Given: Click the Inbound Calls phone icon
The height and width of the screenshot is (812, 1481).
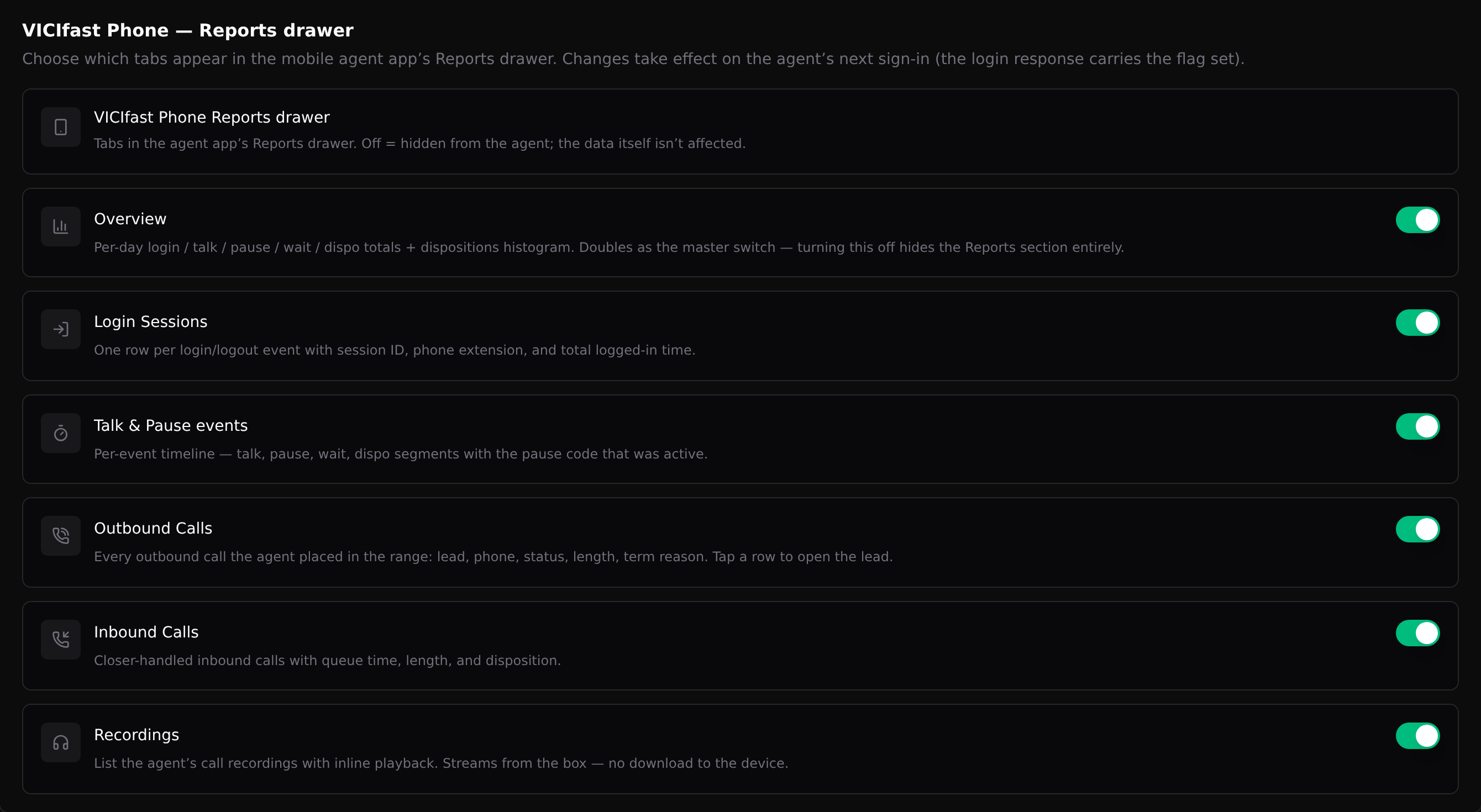Looking at the screenshot, I should point(60,640).
